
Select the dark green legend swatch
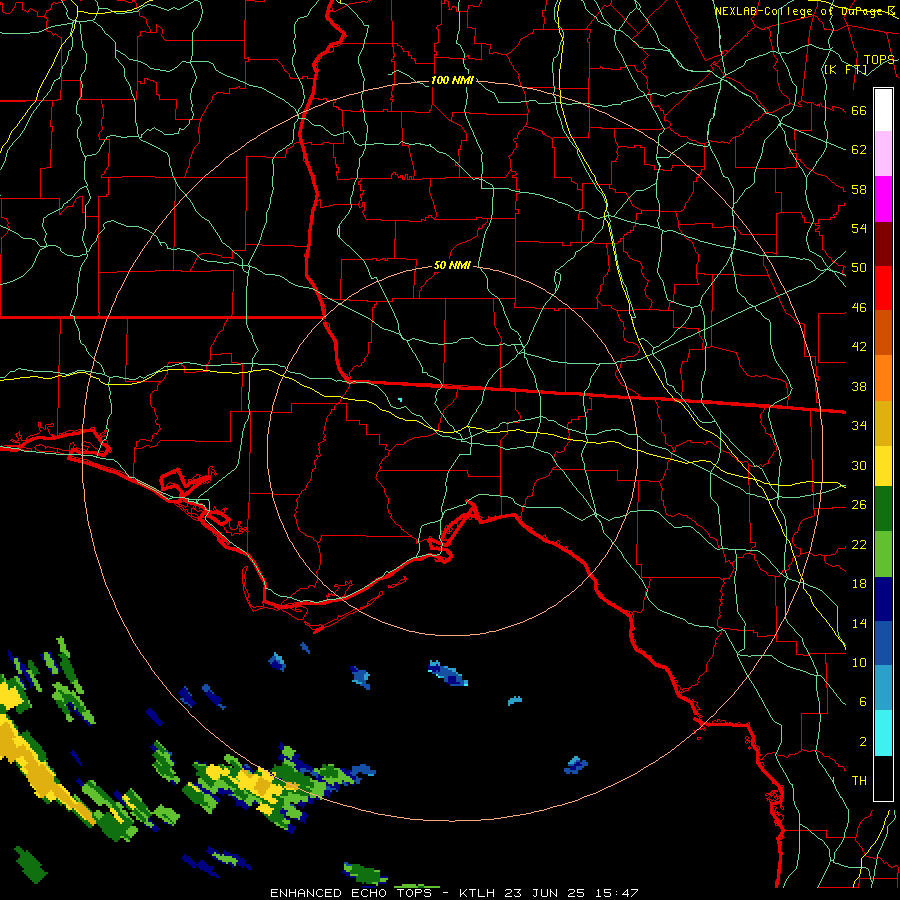tap(883, 509)
